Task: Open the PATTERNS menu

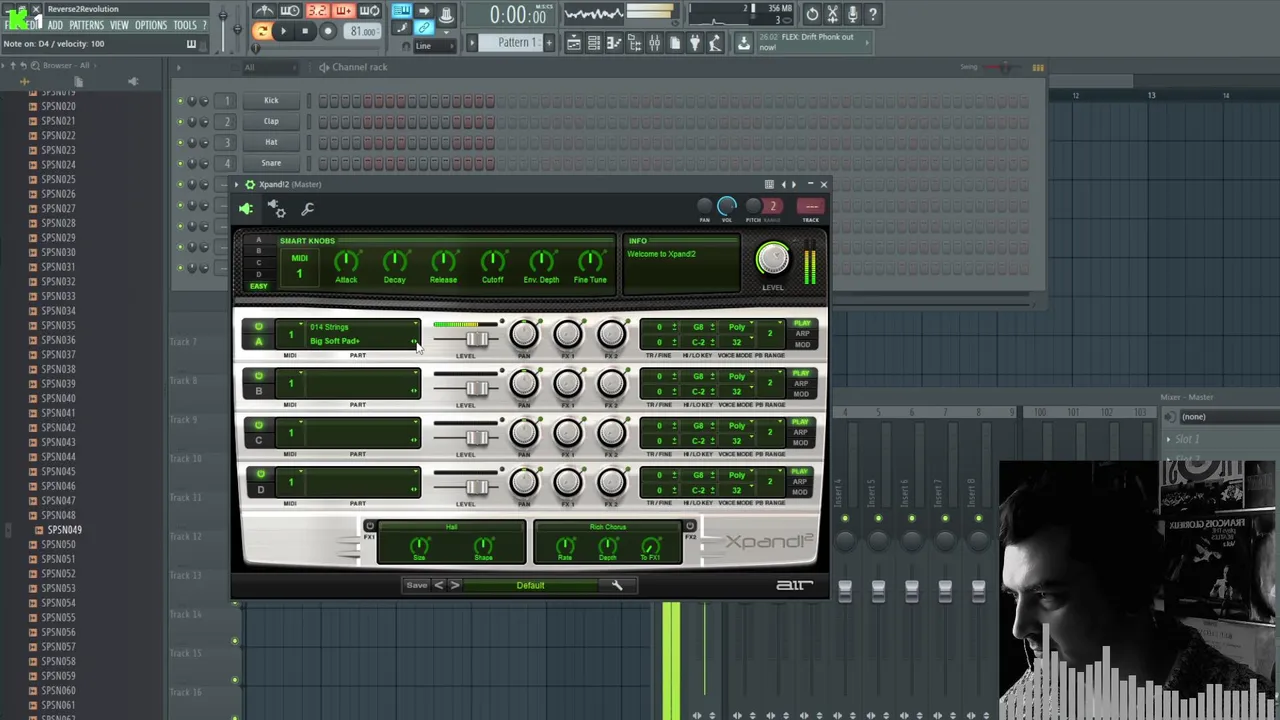Action: [86, 25]
